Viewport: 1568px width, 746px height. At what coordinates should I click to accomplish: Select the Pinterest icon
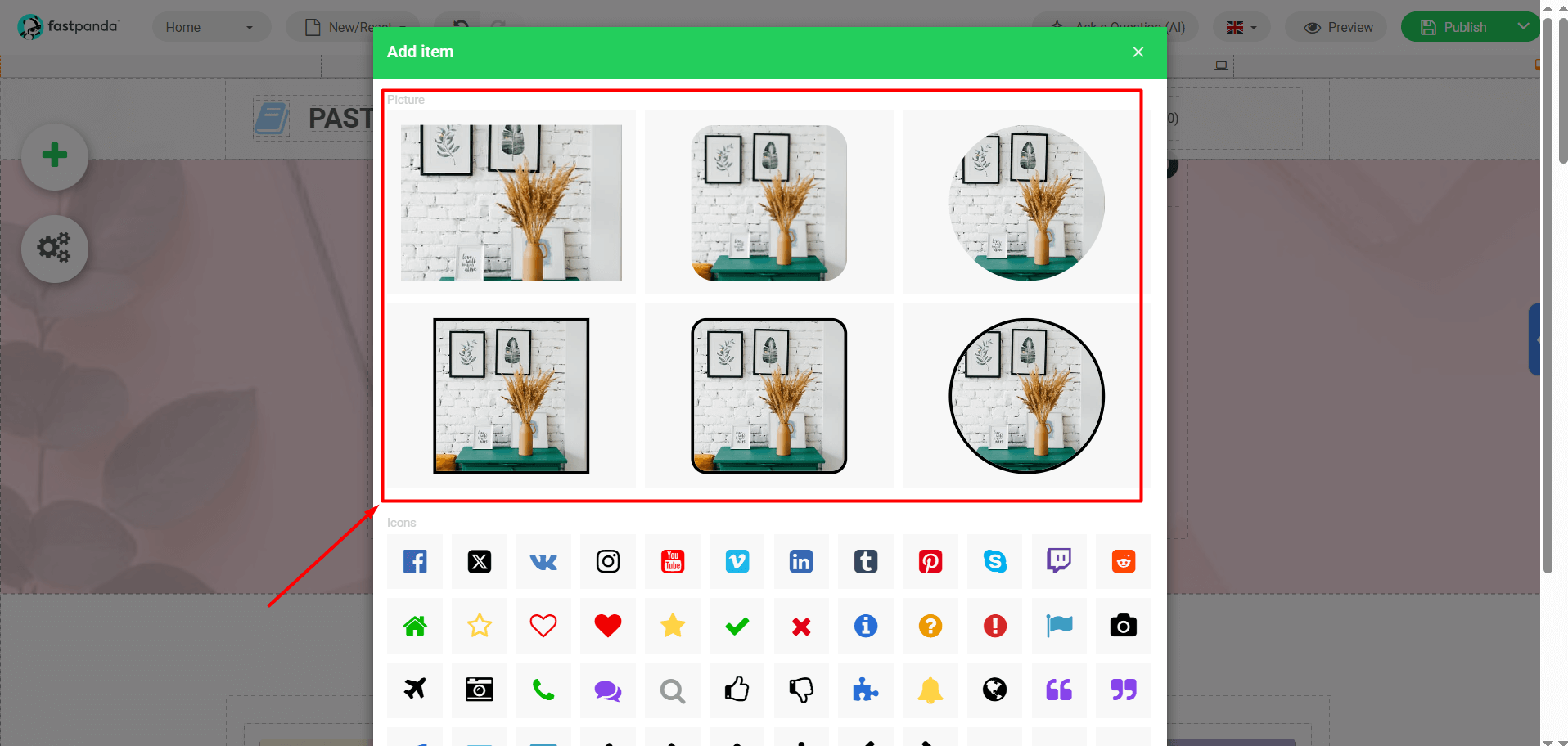click(x=930, y=561)
